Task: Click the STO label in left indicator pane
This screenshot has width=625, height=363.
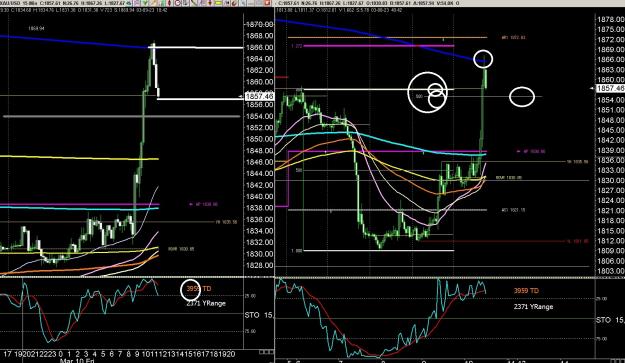Action: point(252,315)
